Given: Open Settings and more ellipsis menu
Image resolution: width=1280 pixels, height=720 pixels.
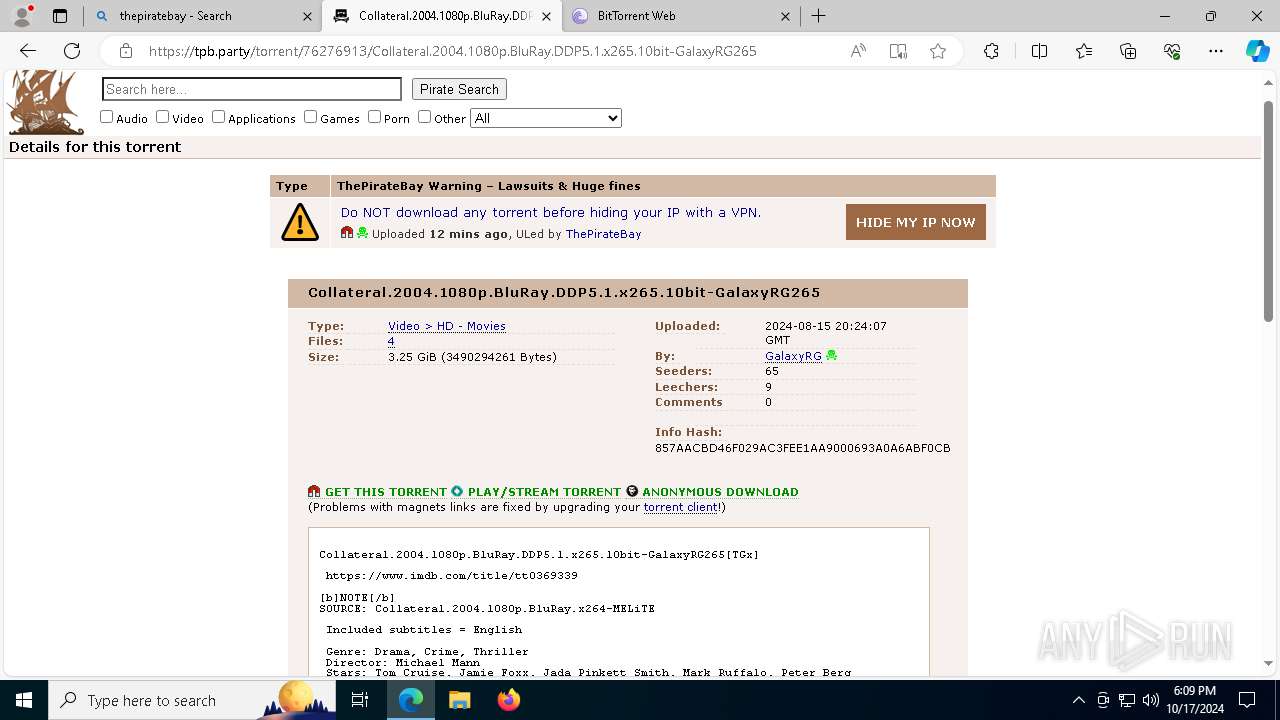Looking at the screenshot, I should click(x=1216, y=51).
